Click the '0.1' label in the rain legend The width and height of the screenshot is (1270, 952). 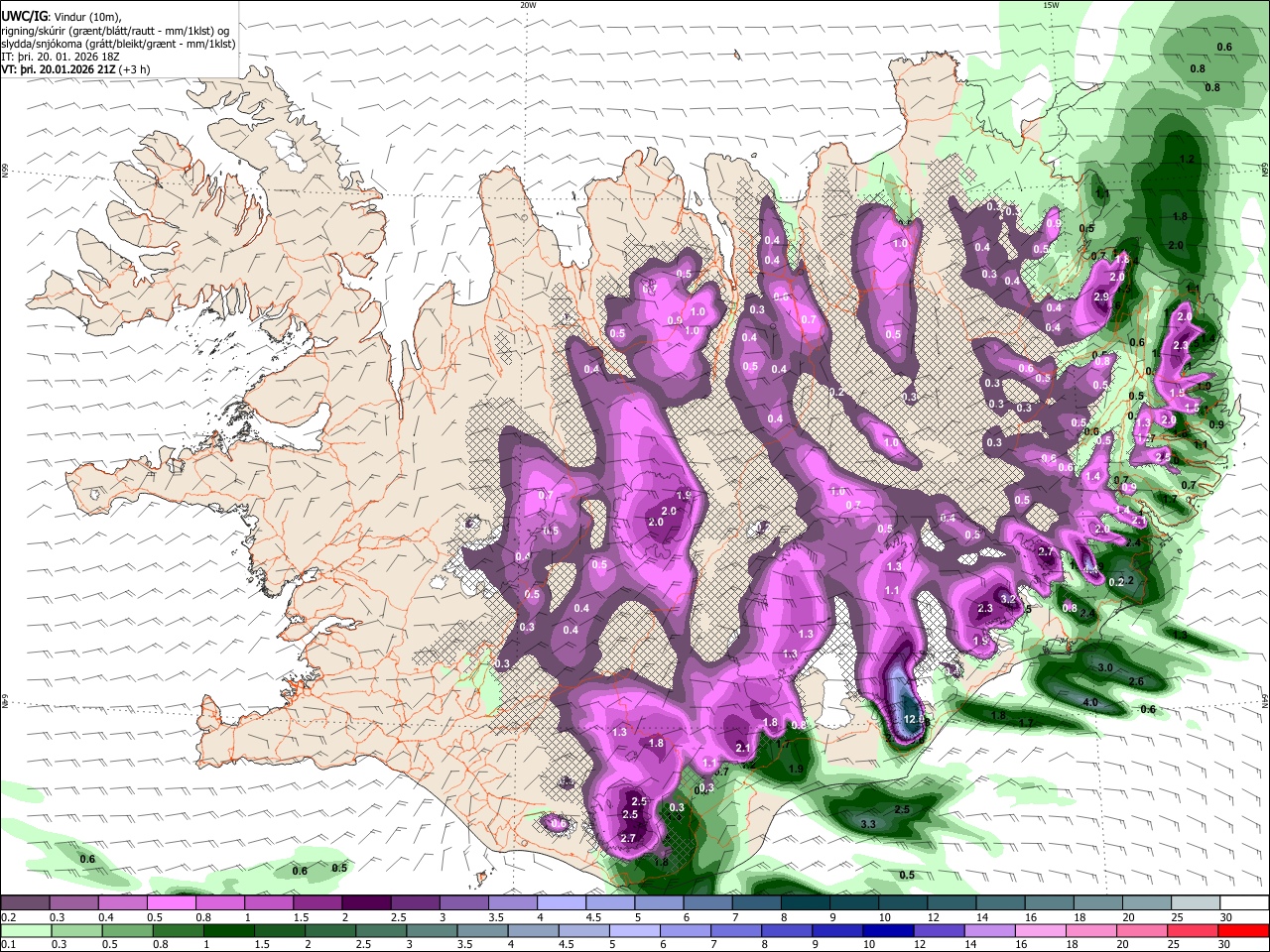point(8,945)
